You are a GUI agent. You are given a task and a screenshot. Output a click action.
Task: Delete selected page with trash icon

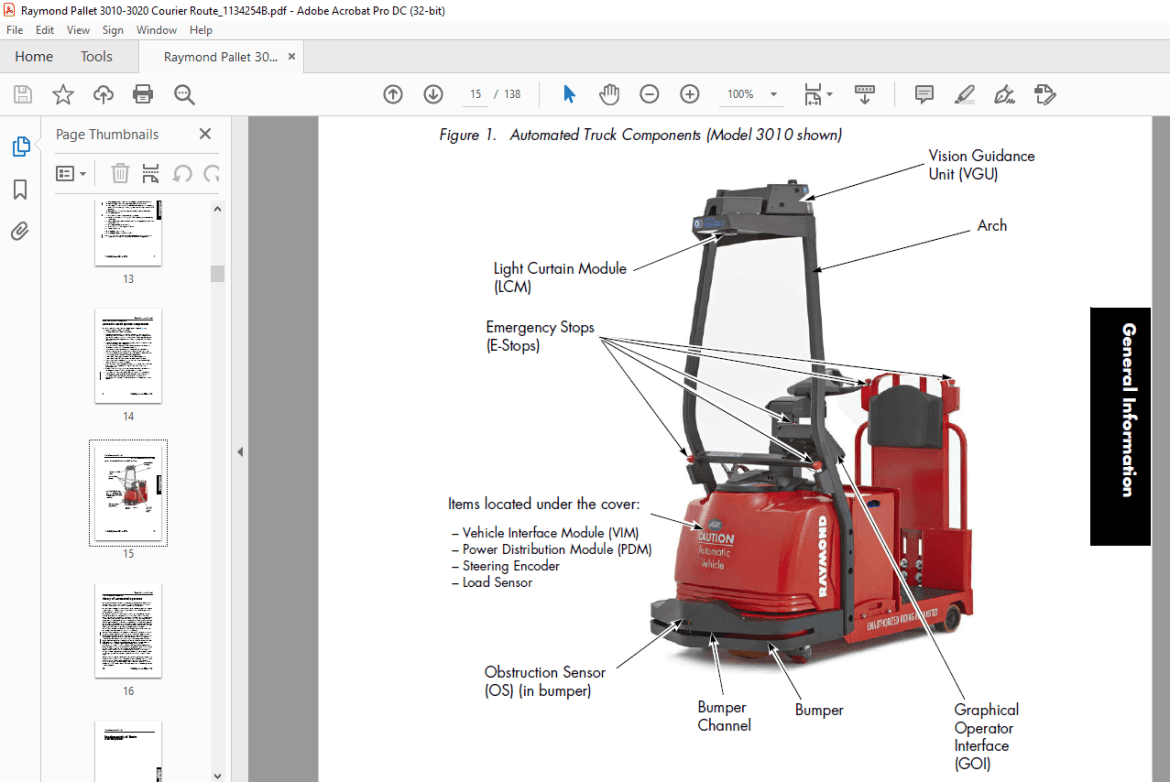[119, 174]
